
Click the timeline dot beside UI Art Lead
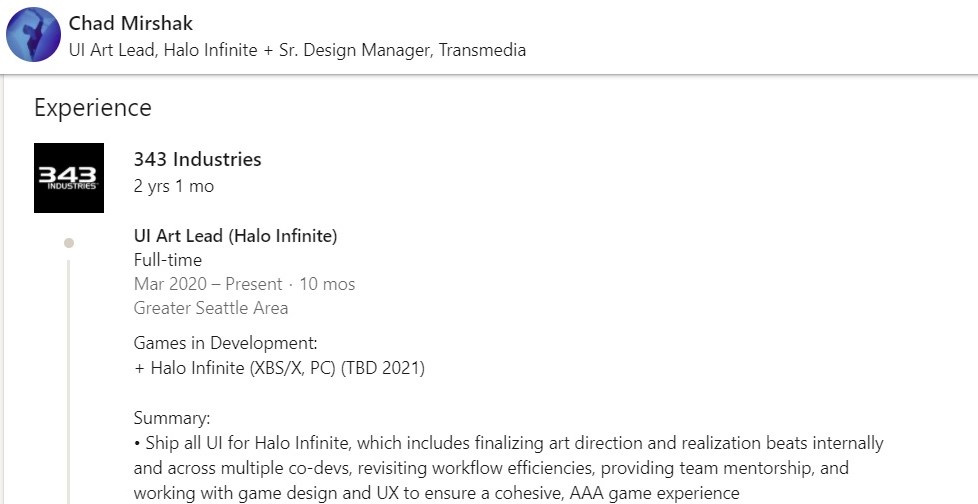point(69,243)
